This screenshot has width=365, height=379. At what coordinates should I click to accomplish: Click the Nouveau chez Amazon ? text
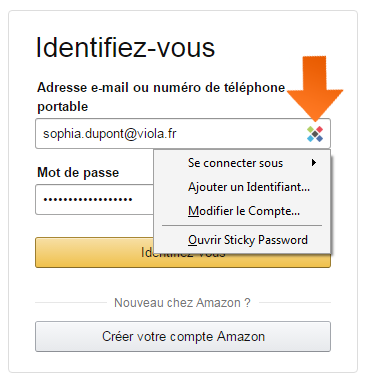tap(182, 303)
